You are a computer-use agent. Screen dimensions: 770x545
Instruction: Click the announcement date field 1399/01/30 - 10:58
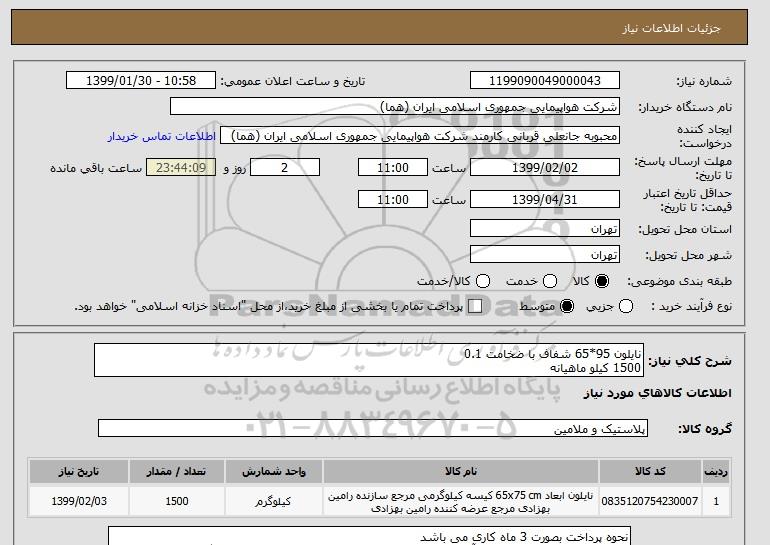[141, 81]
